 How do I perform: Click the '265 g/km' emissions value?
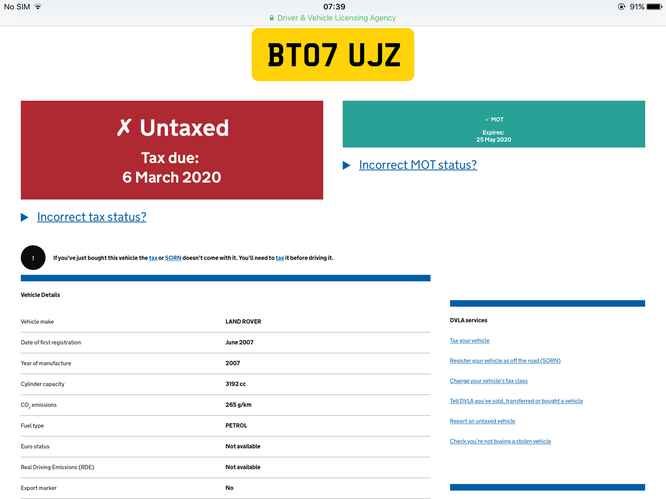coord(239,405)
